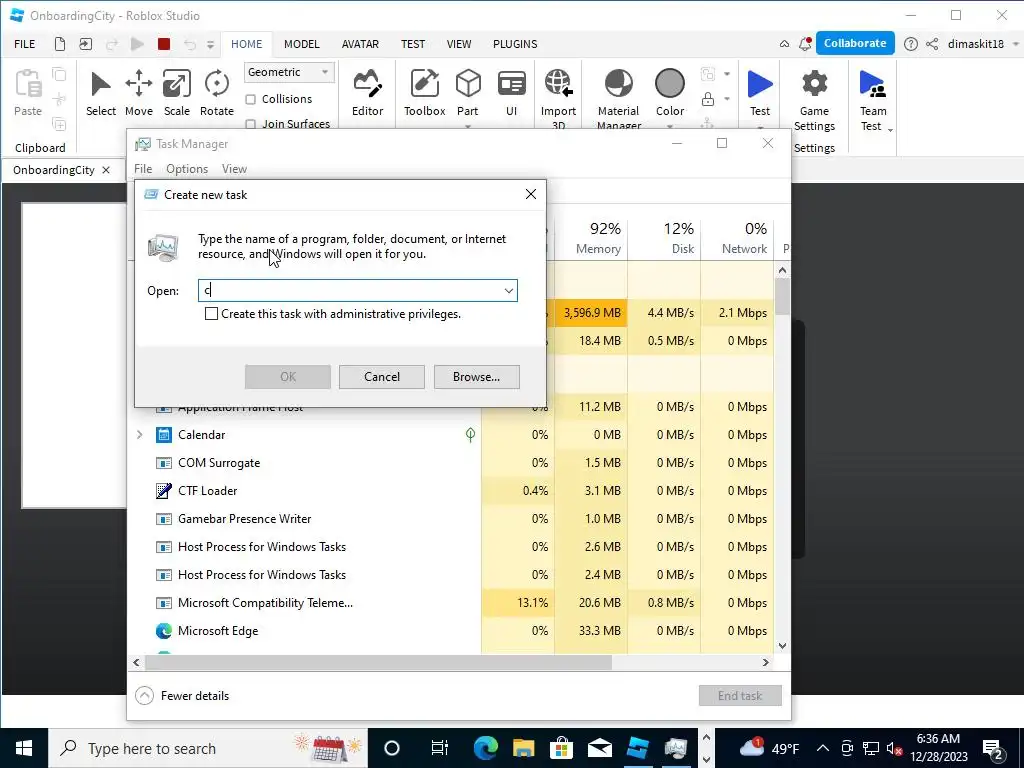Open Microsoft Store from the taskbar
This screenshot has width=1024, height=768.
pos(561,748)
